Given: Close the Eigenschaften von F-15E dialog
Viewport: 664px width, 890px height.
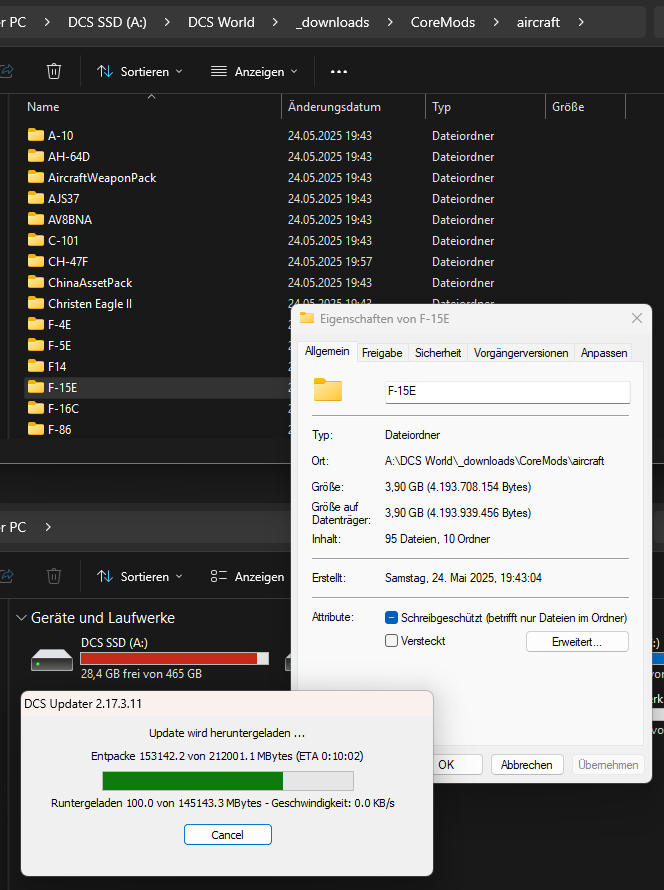Looking at the screenshot, I should (637, 318).
